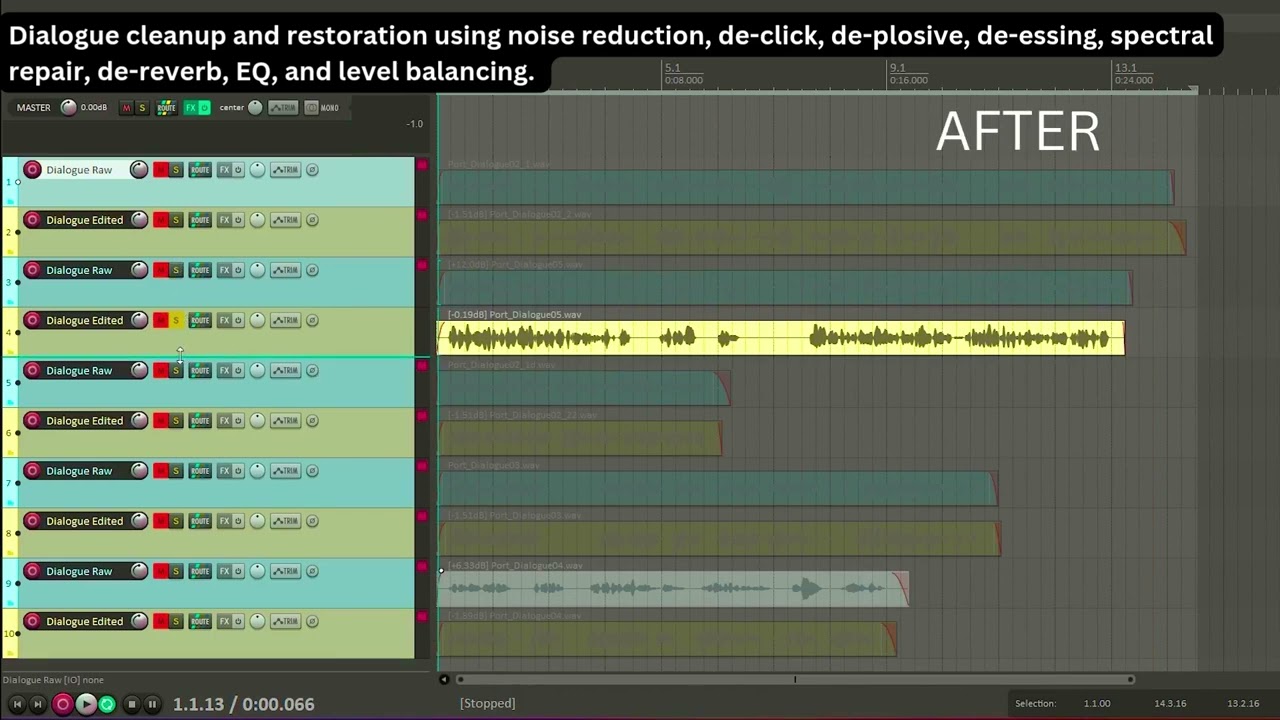Go to project end with transport button
Image resolution: width=1280 pixels, height=720 pixels.
pyautogui.click(x=38, y=704)
